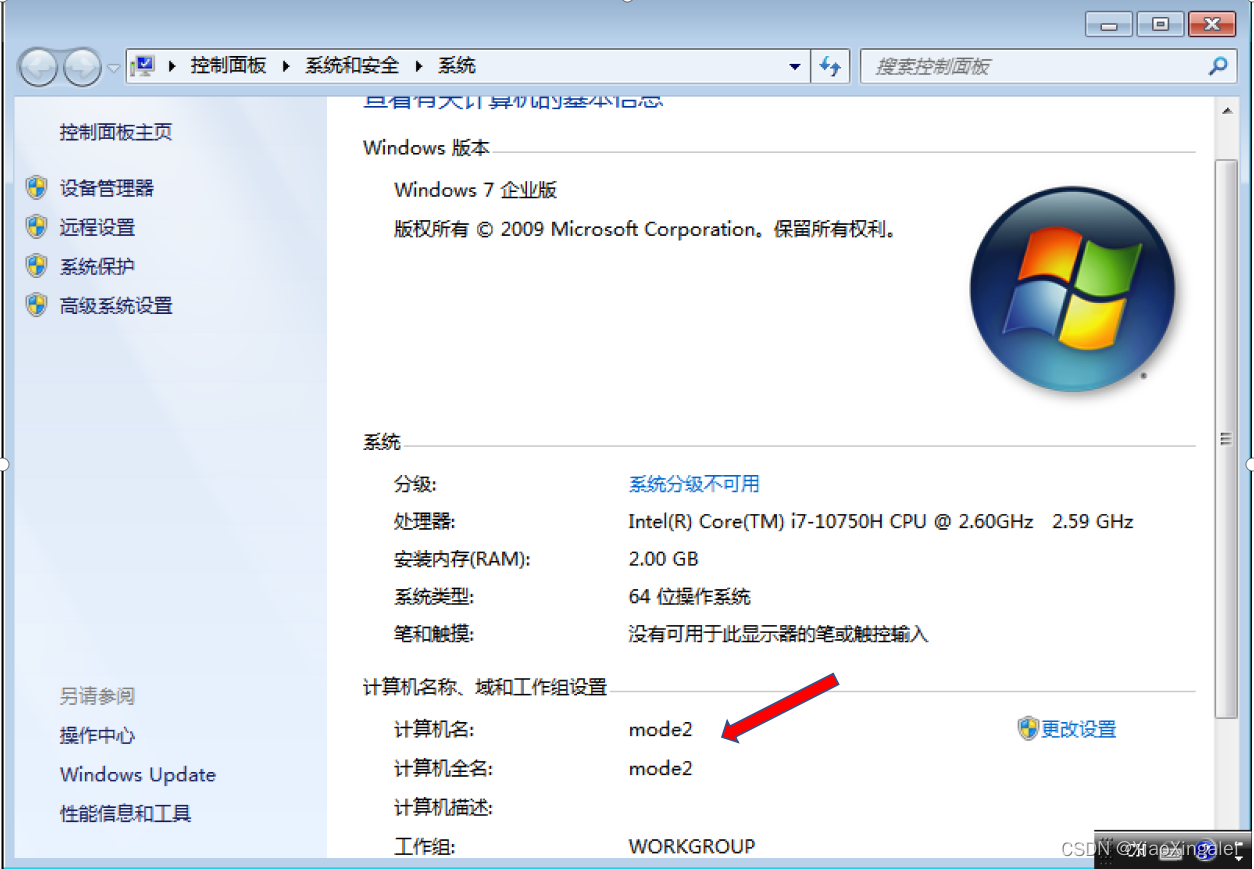1254x869 pixels.
Task: Click shield icon beside 更改设置
Action: [1028, 728]
